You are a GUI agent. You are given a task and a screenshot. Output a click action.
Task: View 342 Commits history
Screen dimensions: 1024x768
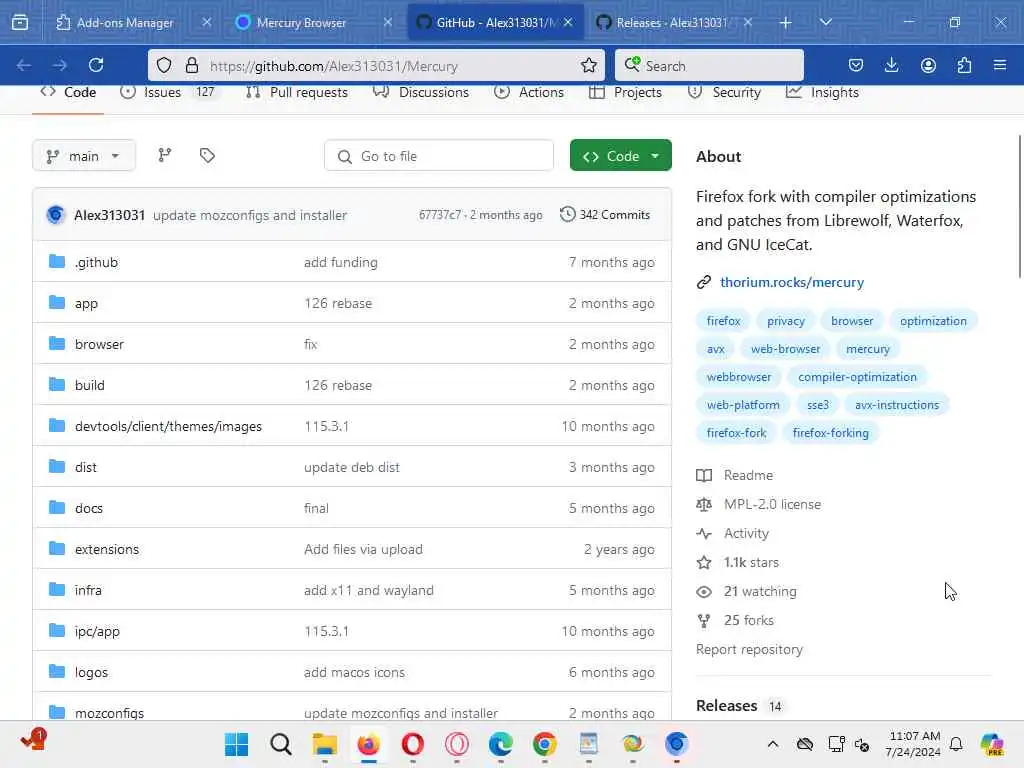[605, 215]
